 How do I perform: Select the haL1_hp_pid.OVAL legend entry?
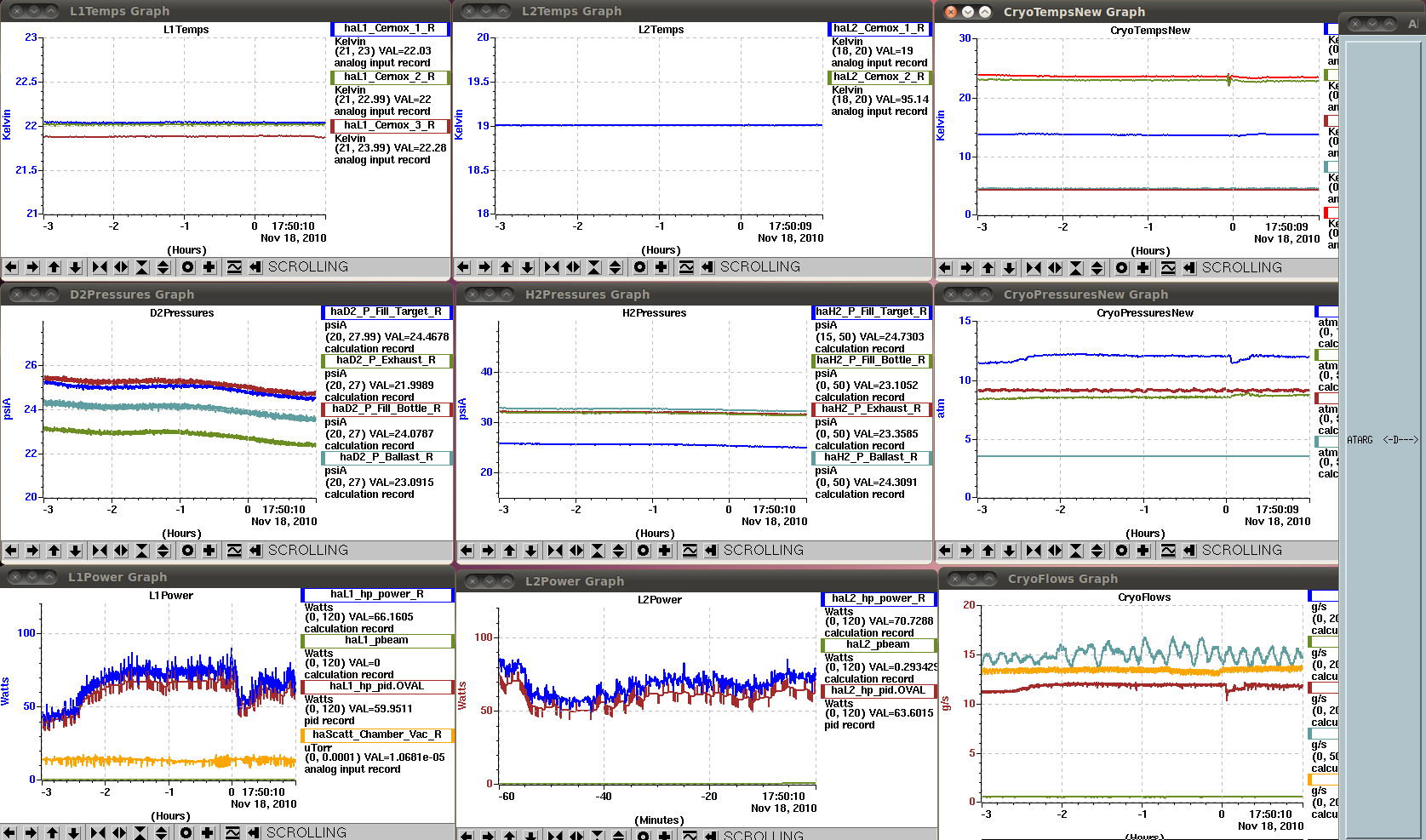[x=377, y=686]
